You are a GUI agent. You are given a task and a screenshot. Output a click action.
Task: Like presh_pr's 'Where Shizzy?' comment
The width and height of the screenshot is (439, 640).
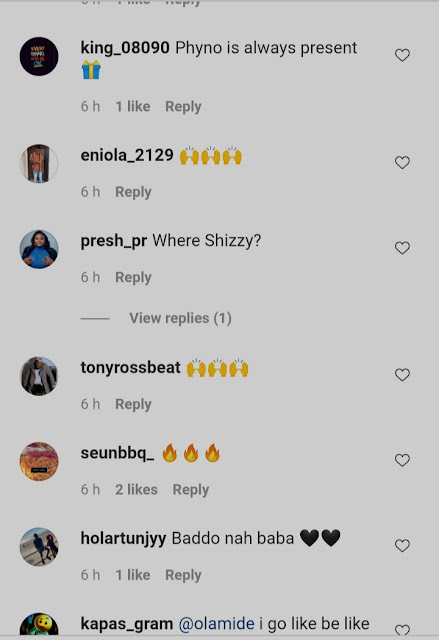(402, 248)
